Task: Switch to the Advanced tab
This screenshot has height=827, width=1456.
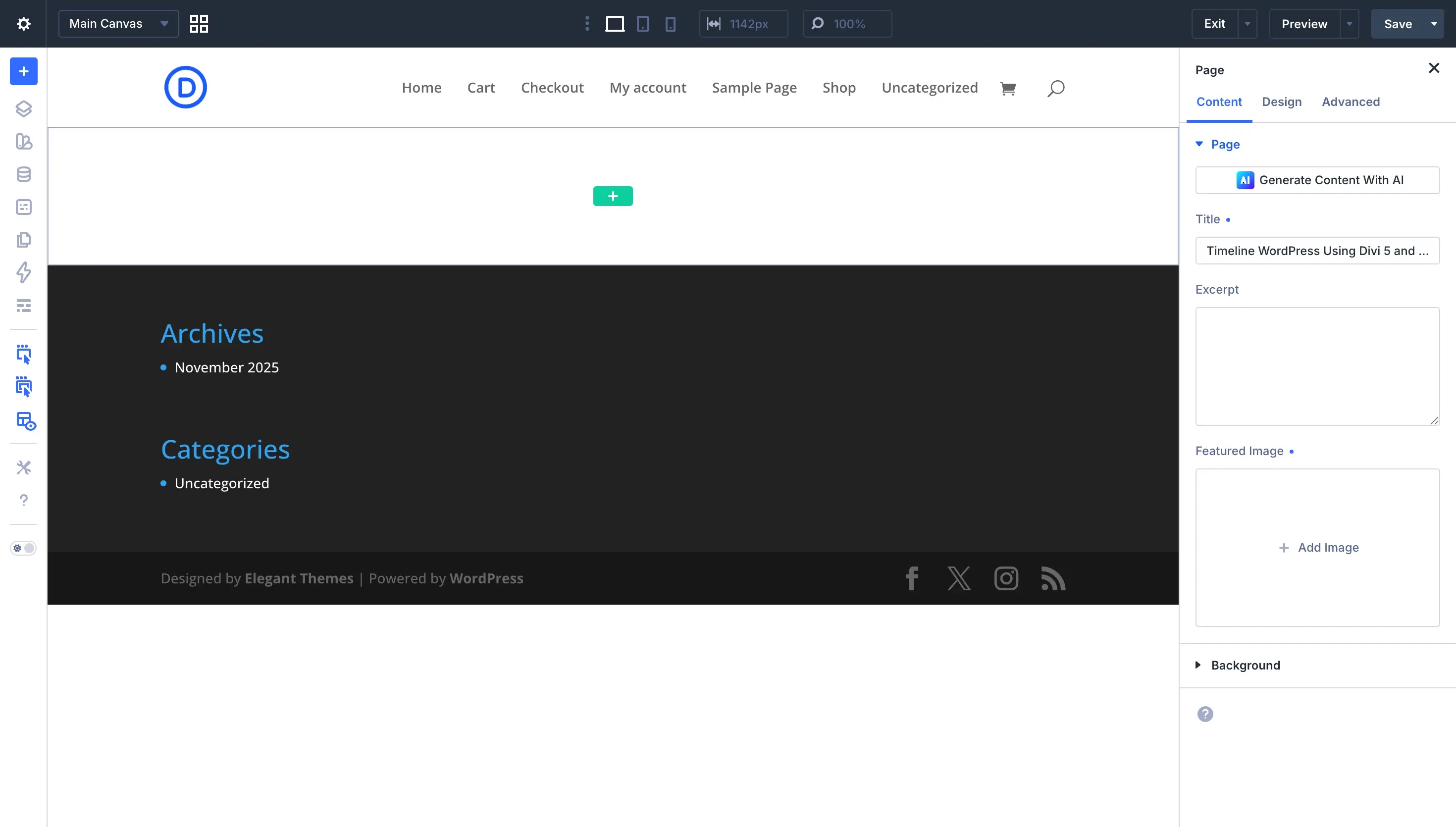Action: (x=1351, y=102)
